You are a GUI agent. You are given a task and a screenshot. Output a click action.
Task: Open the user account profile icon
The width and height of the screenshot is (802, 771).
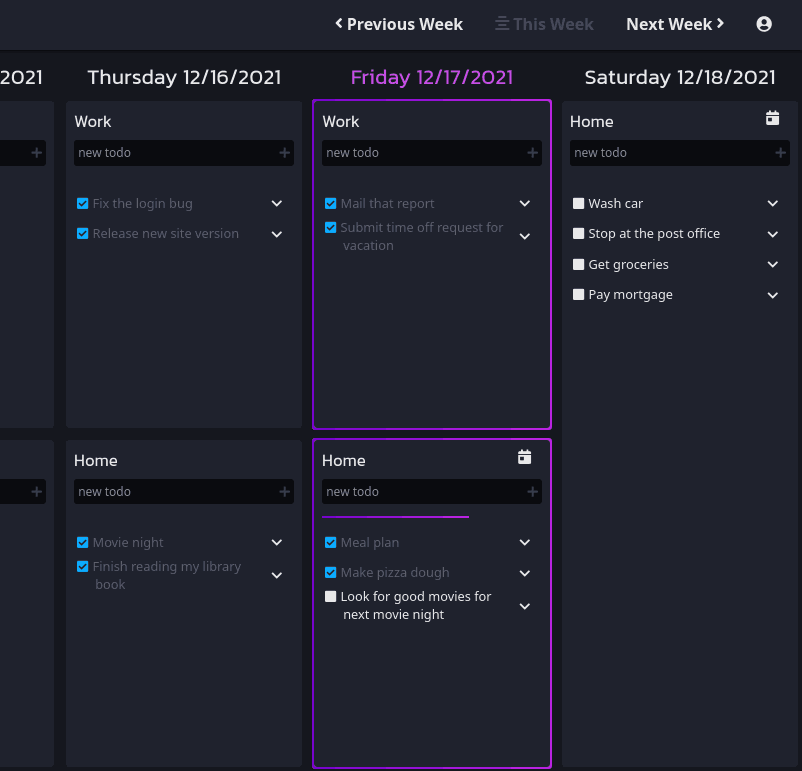coord(764,24)
